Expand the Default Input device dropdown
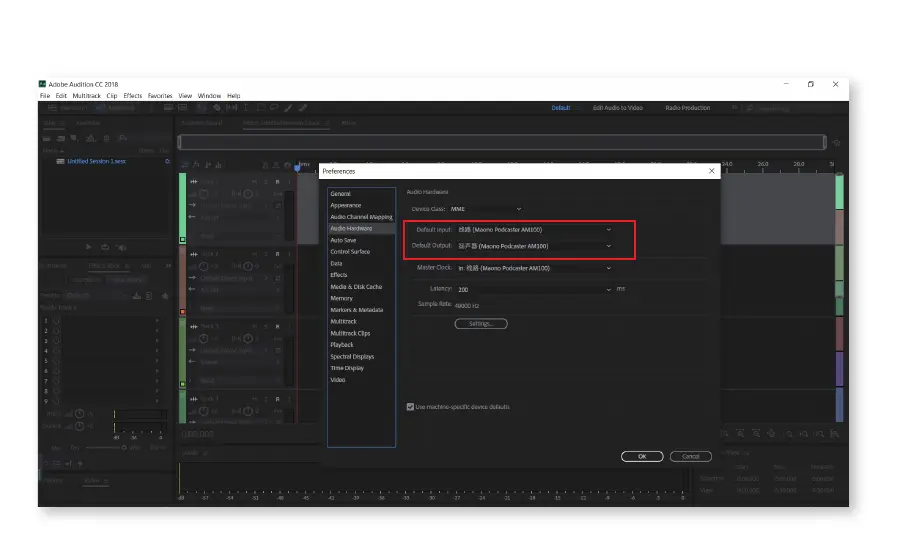Image resolution: width=900 pixels, height=537 pixels. tap(608, 229)
